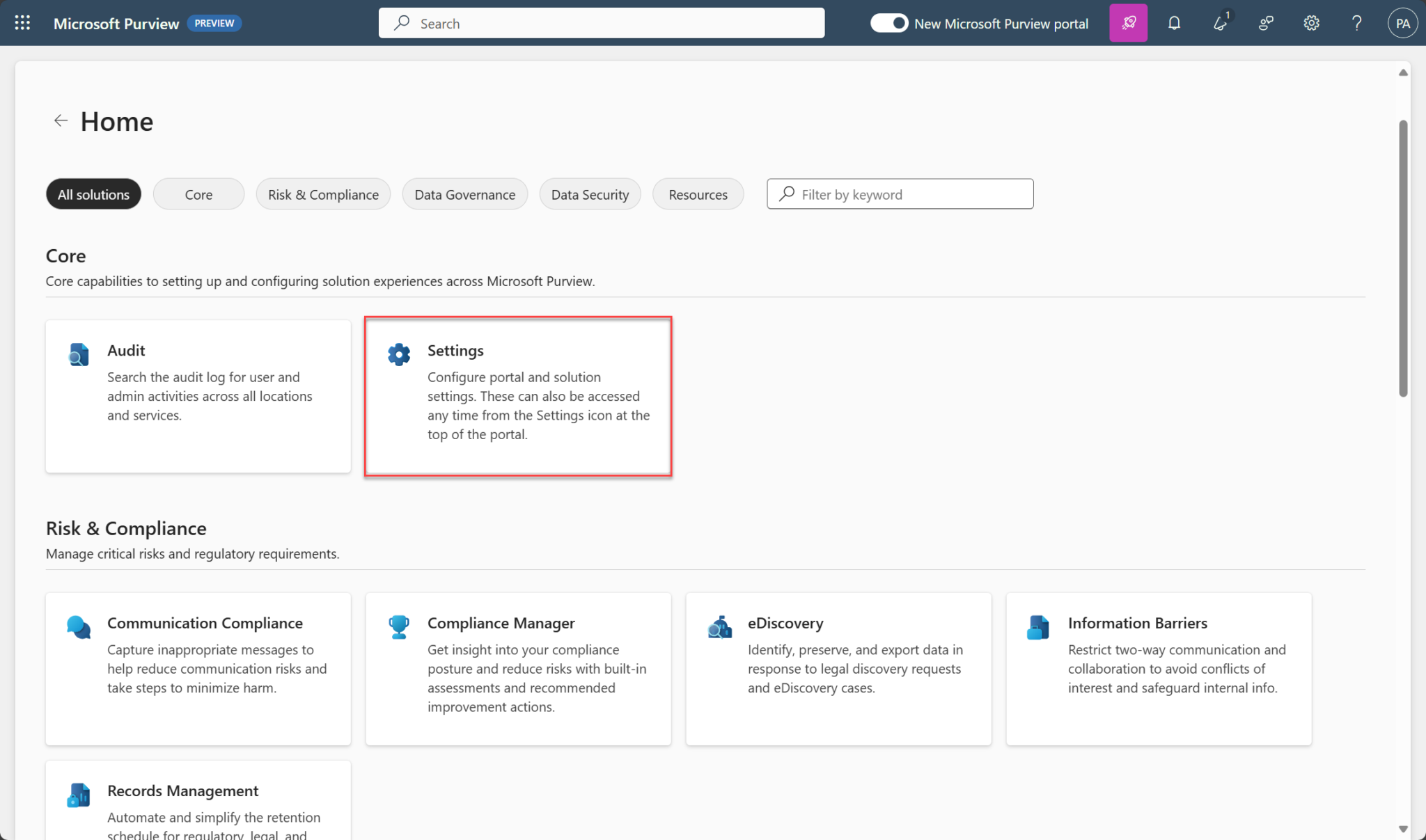Viewport: 1426px width, 840px height.
Task: Open the what's new icon with badge
Action: [x=1220, y=23]
